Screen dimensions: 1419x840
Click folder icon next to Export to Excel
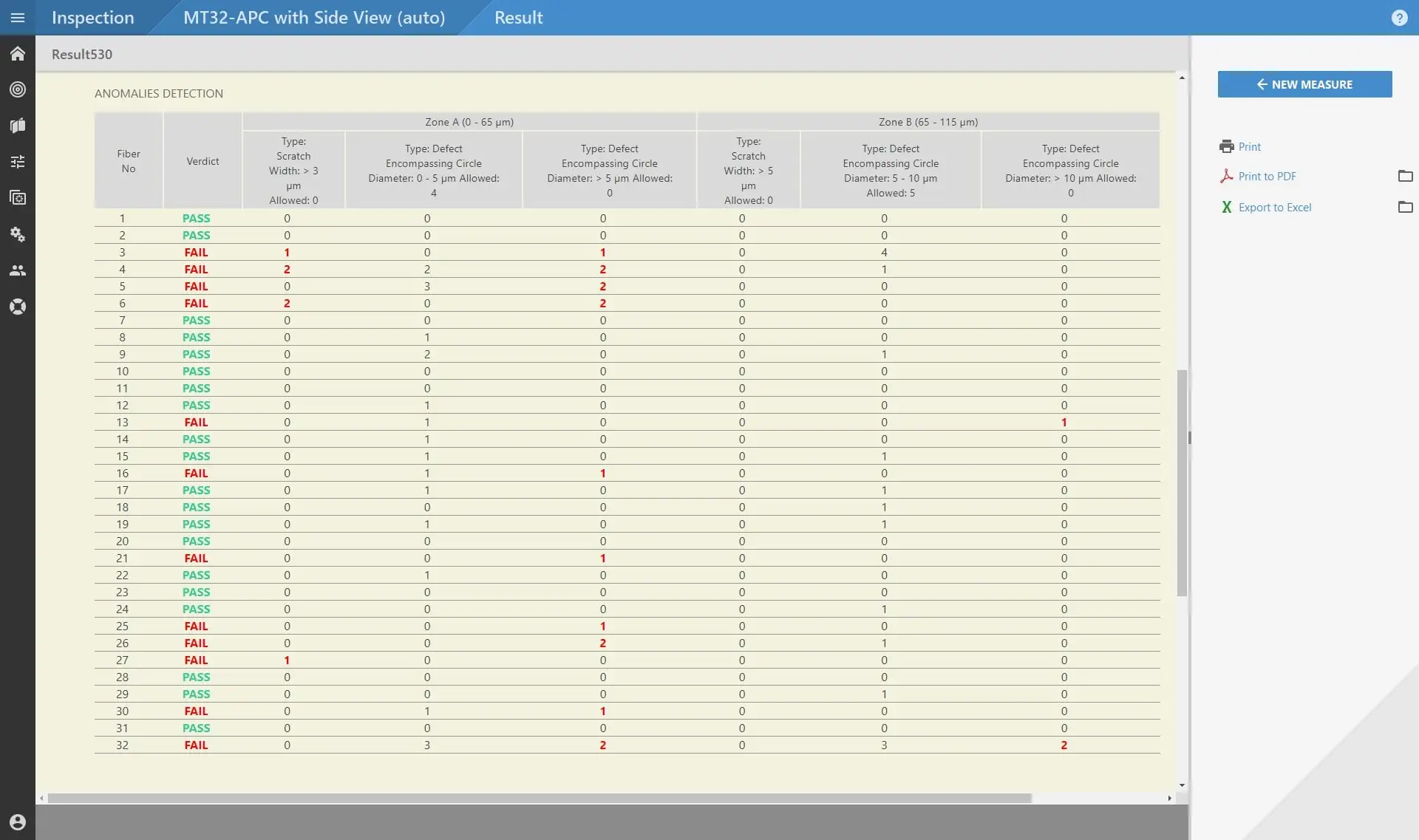click(x=1405, y=207)
